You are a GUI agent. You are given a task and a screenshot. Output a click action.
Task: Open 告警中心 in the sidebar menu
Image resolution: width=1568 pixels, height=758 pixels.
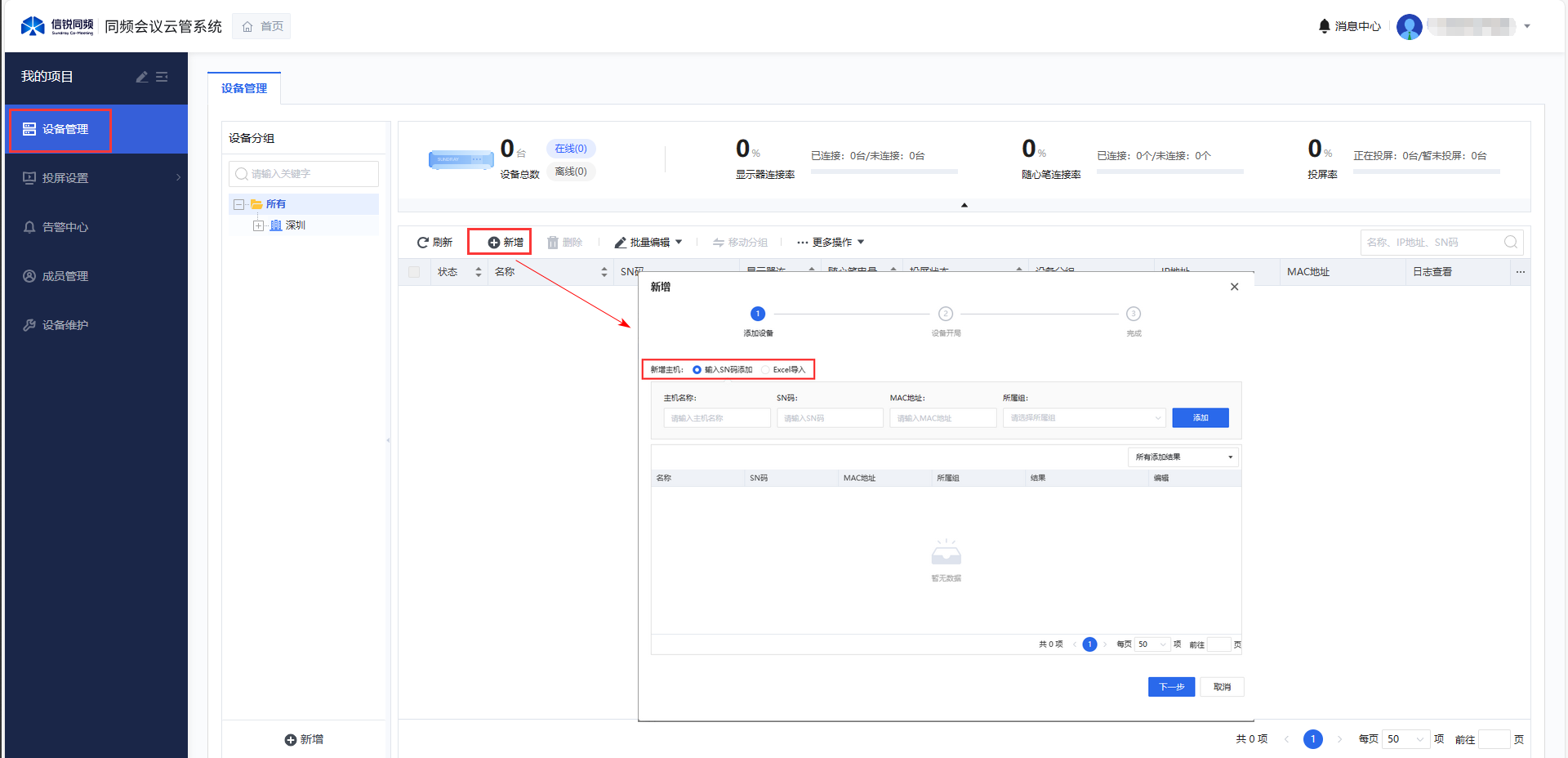click(96, 227)
